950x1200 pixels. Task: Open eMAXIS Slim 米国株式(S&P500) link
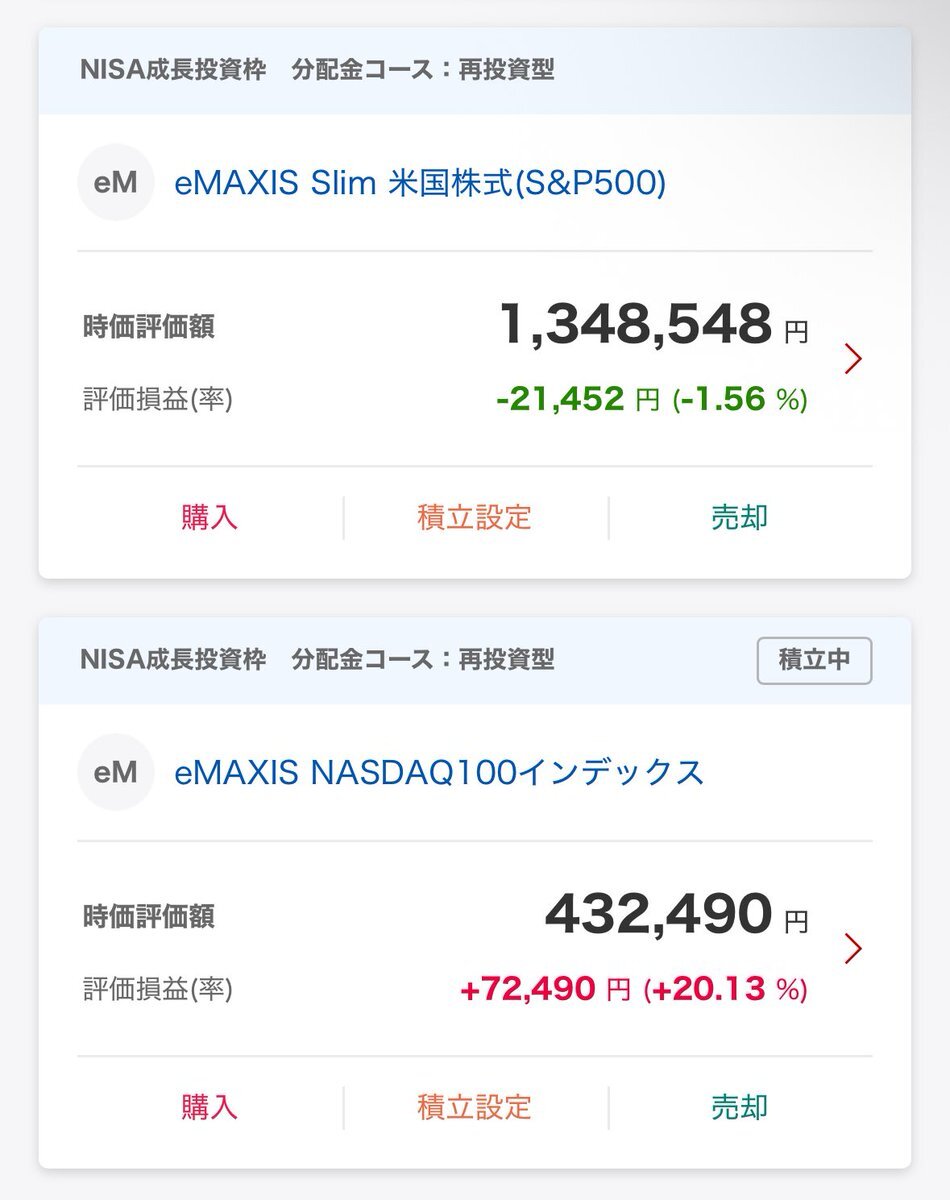(x=420, y=183)
